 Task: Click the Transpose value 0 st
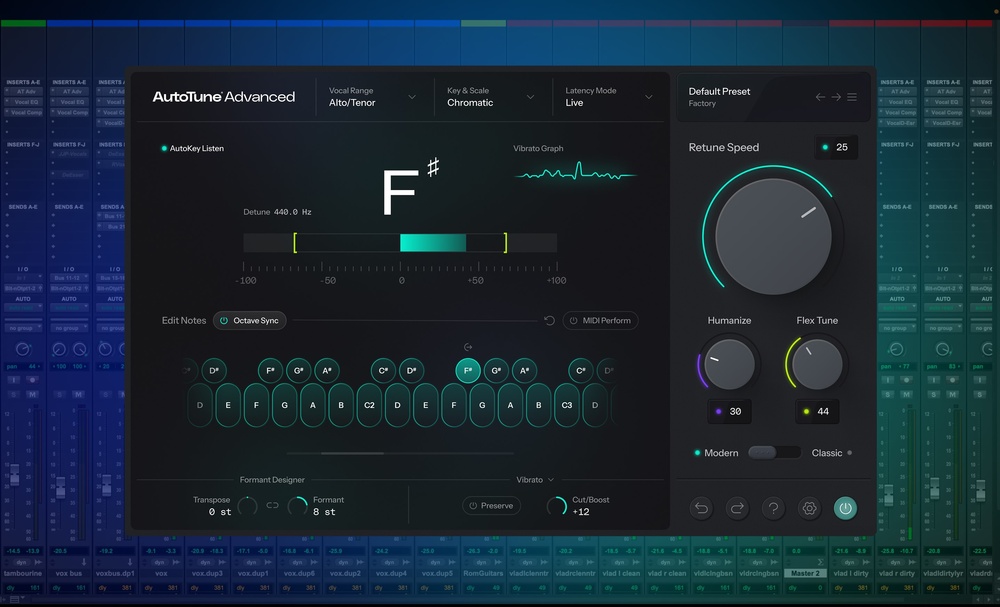[x=219, y=512]
